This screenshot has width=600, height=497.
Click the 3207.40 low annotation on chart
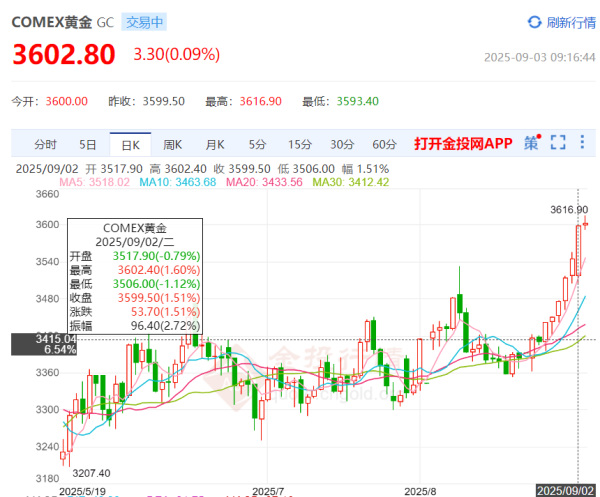[x=91, y=473]
